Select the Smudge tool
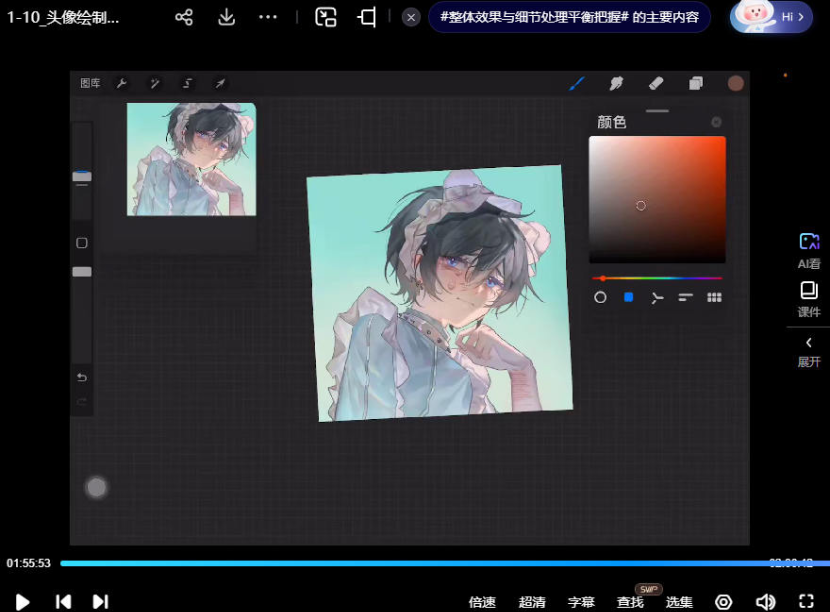 (x=617, y=83)
